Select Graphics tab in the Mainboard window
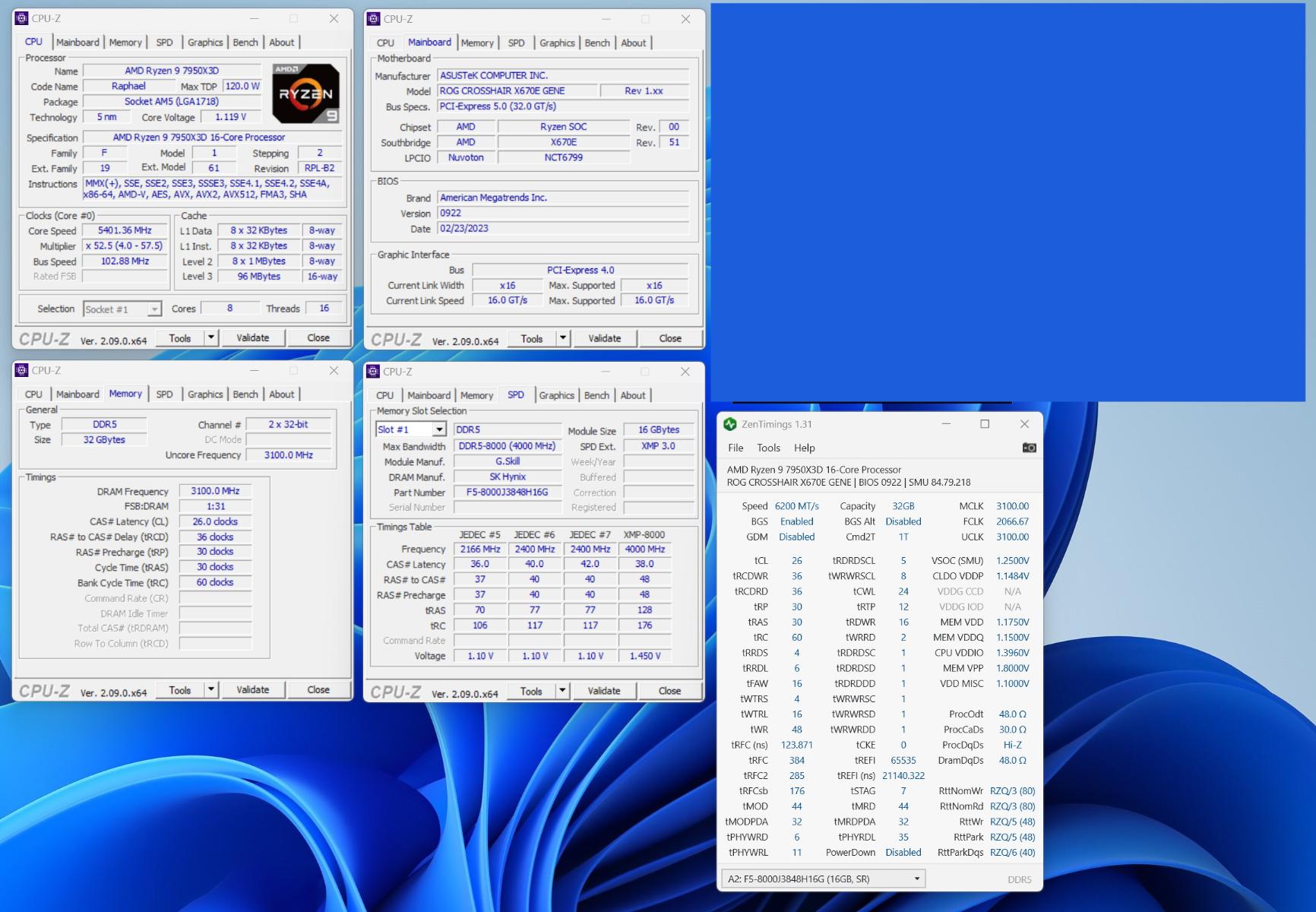Screen dimensions: 1316x912 557,43
